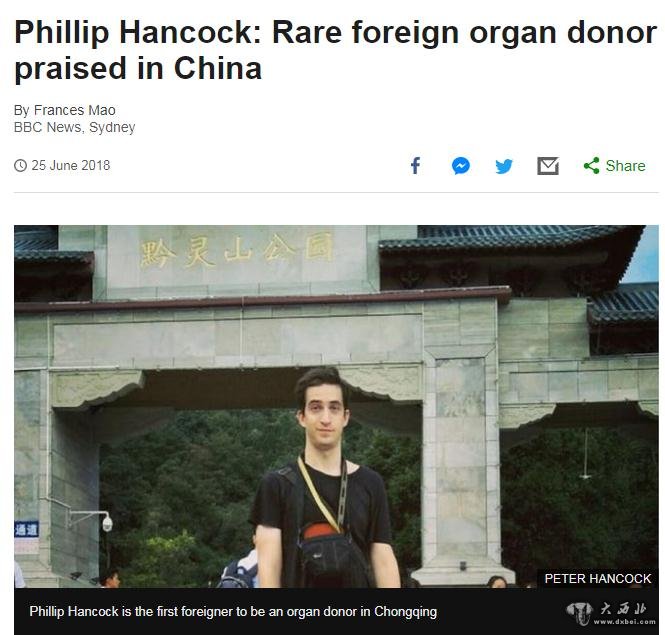Click the BBC News, Sydney byline
This screenshot has height=635, width=665.
74,127
